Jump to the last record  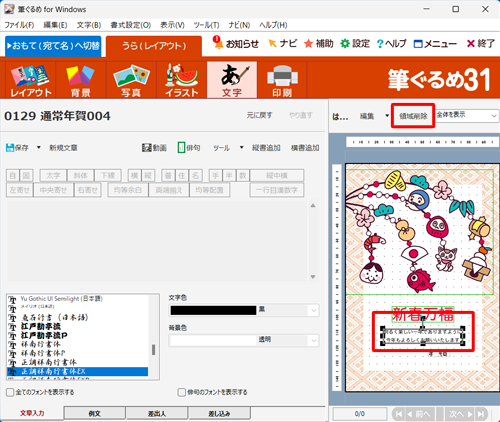click(481, 414)
